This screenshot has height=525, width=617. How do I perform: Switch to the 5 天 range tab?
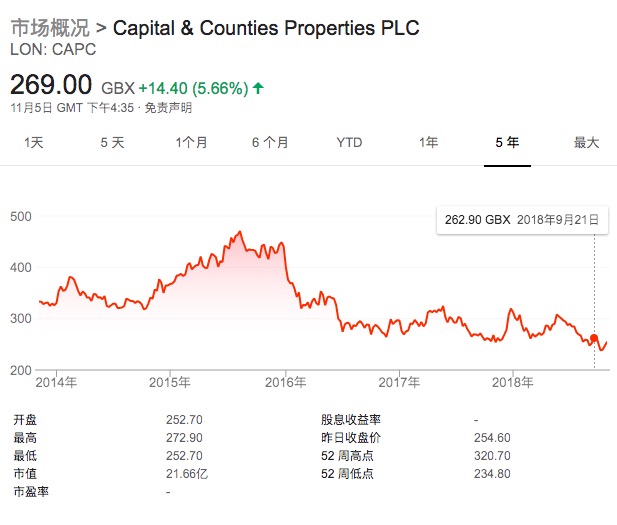tap(112, 142)
